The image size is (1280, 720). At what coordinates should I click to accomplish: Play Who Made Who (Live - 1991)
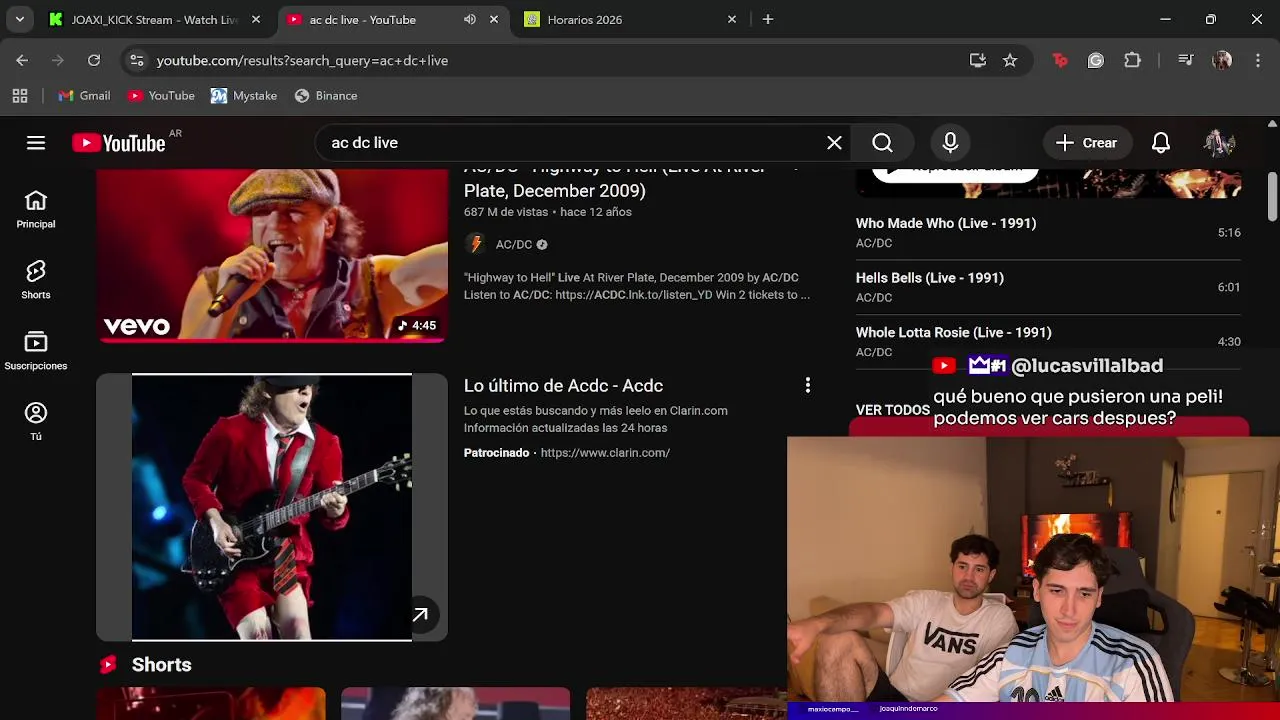1048,232
